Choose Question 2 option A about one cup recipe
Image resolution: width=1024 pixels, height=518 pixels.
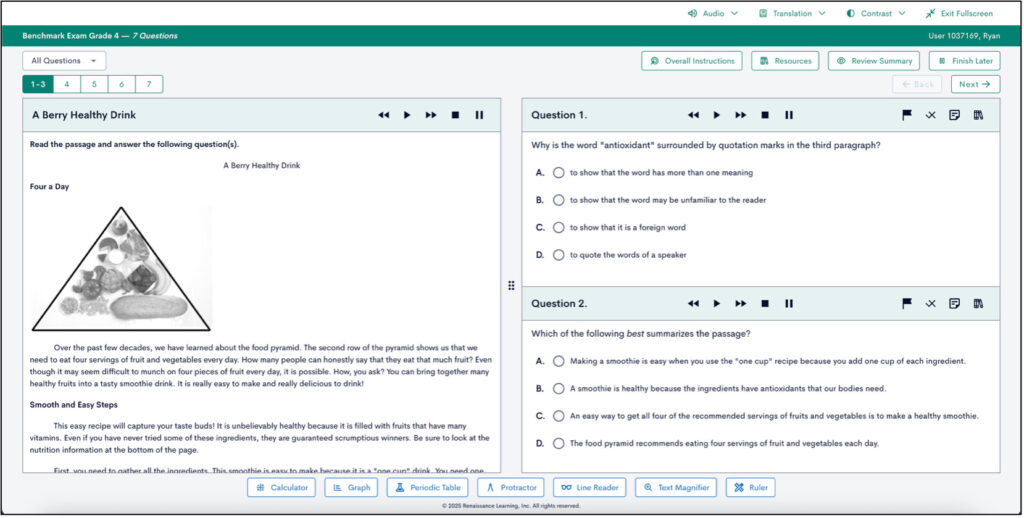(x=558, y=361)
